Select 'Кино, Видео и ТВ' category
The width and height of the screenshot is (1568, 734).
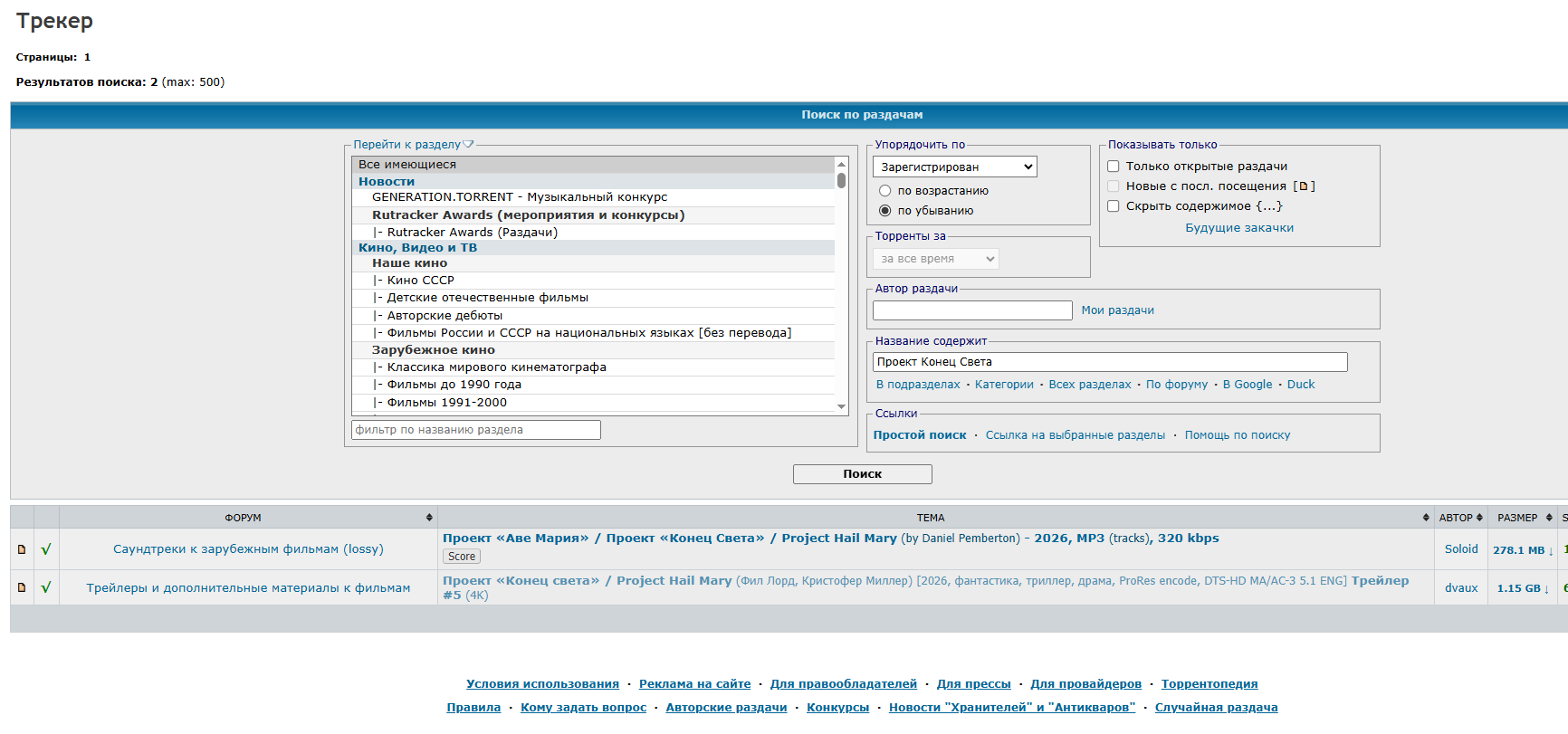(593, 248)
